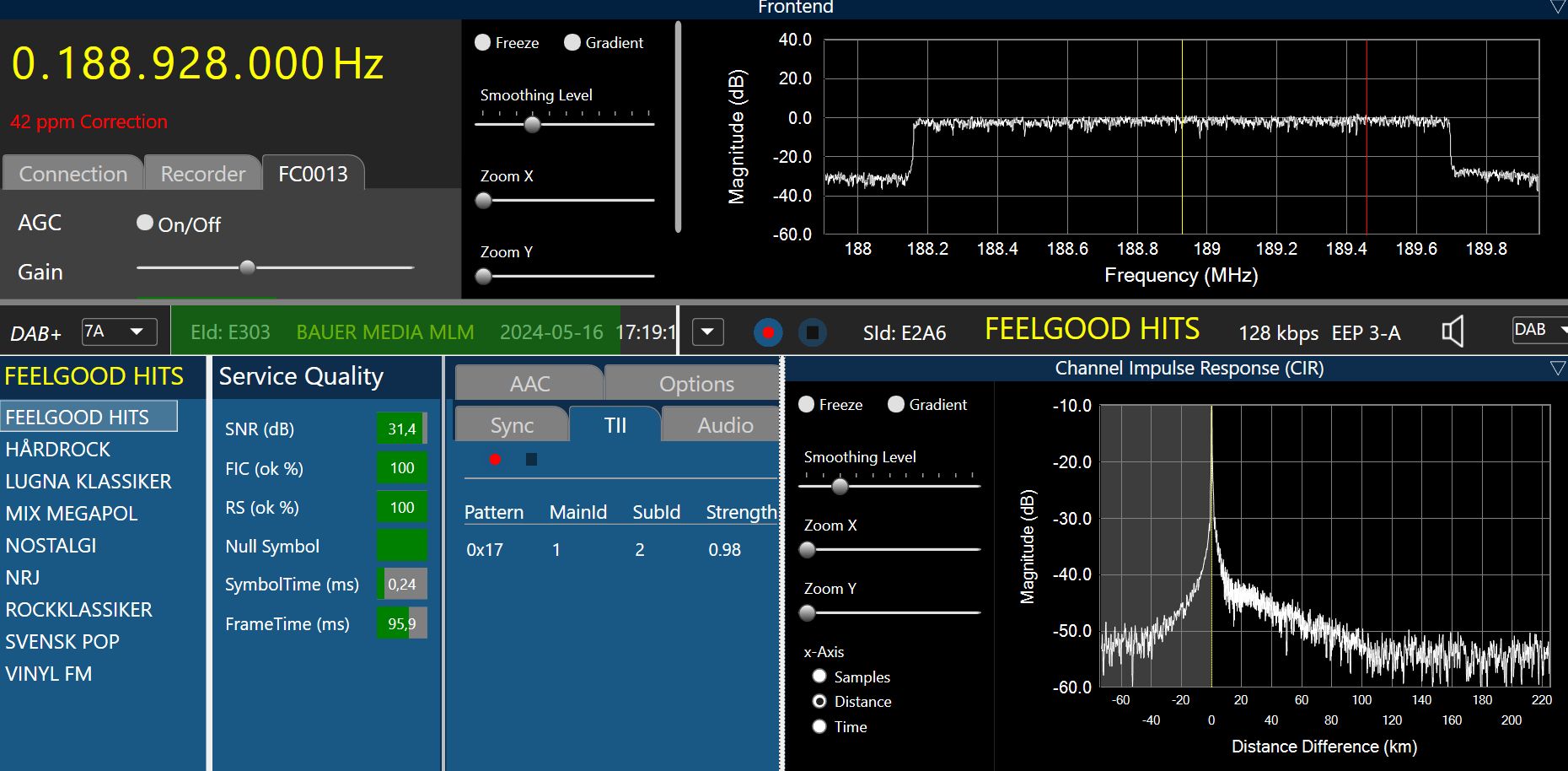Click the small dark square in TII tab
This screenshot has width=1568, height=771.
[531, 459]
